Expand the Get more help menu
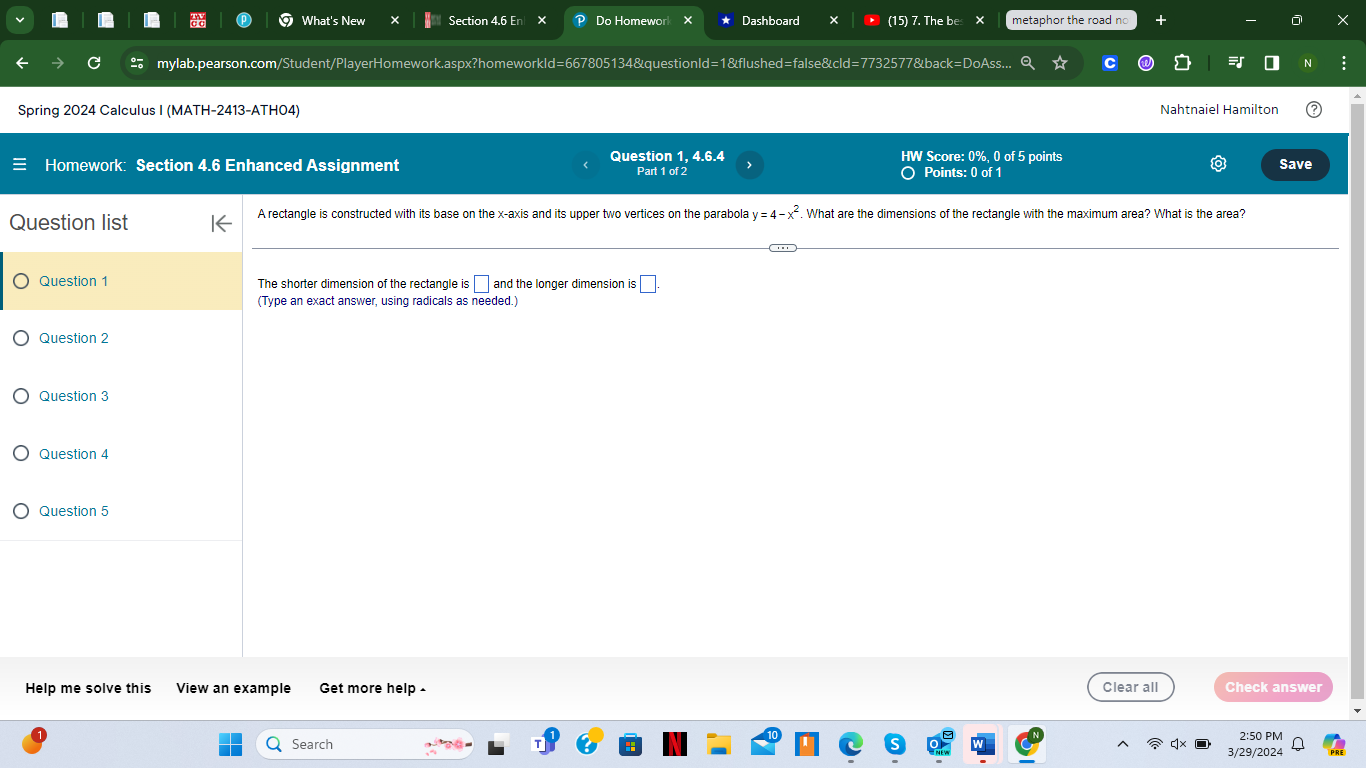The height and width of the screenshot is (768, 1366). [373, 688]
